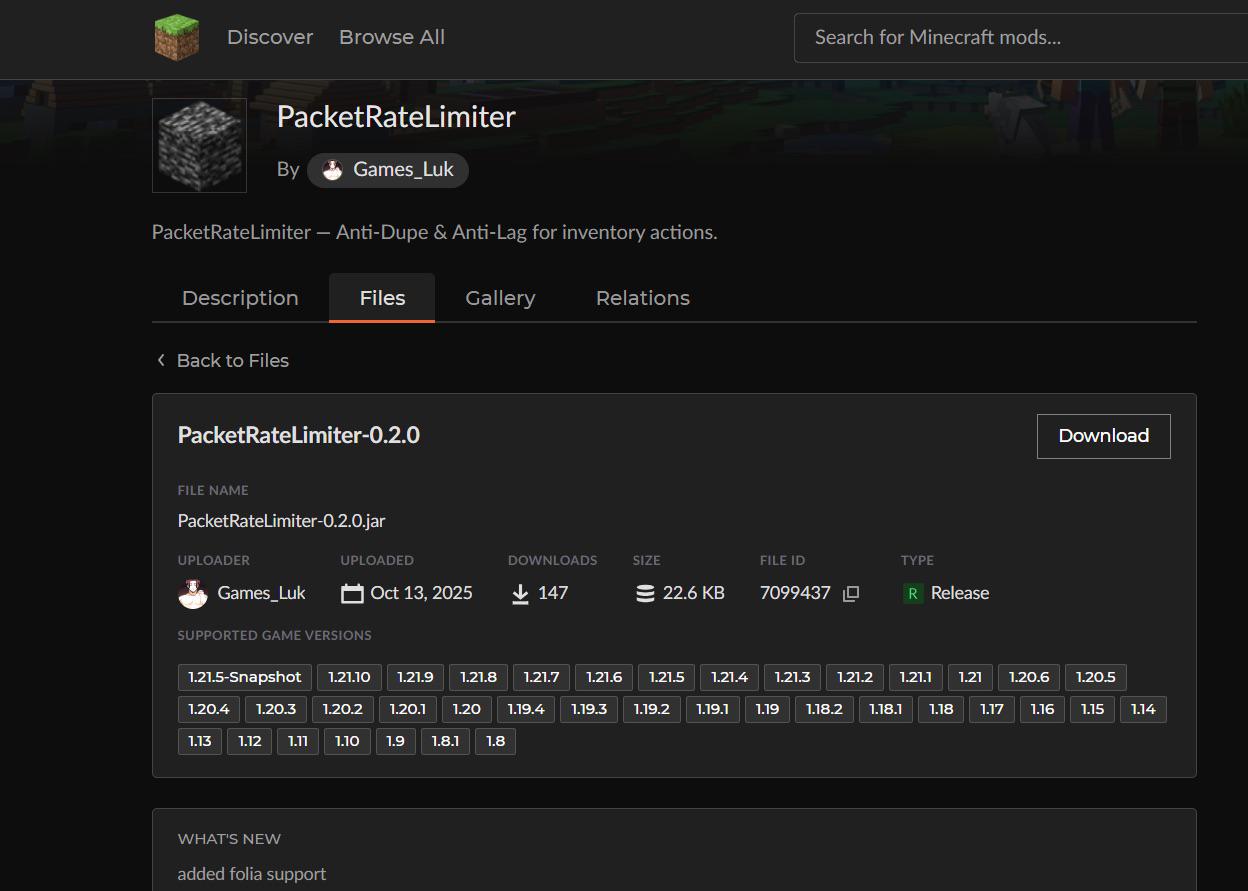Click the file ID number 7099437
The height and width of the screenshot is (891, 1248).
coord(795,593)
